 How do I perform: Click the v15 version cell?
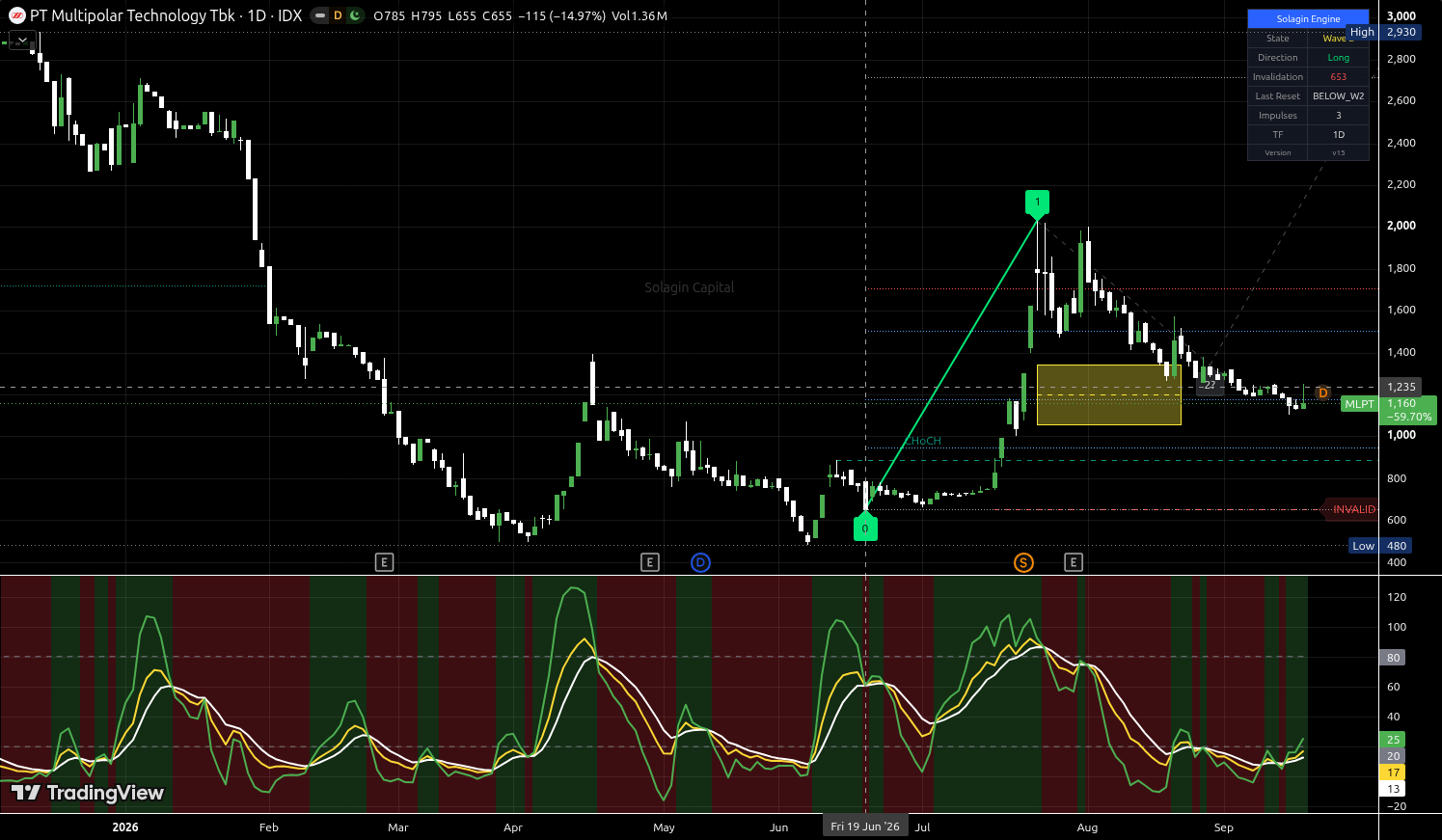tap(1338, 152)
